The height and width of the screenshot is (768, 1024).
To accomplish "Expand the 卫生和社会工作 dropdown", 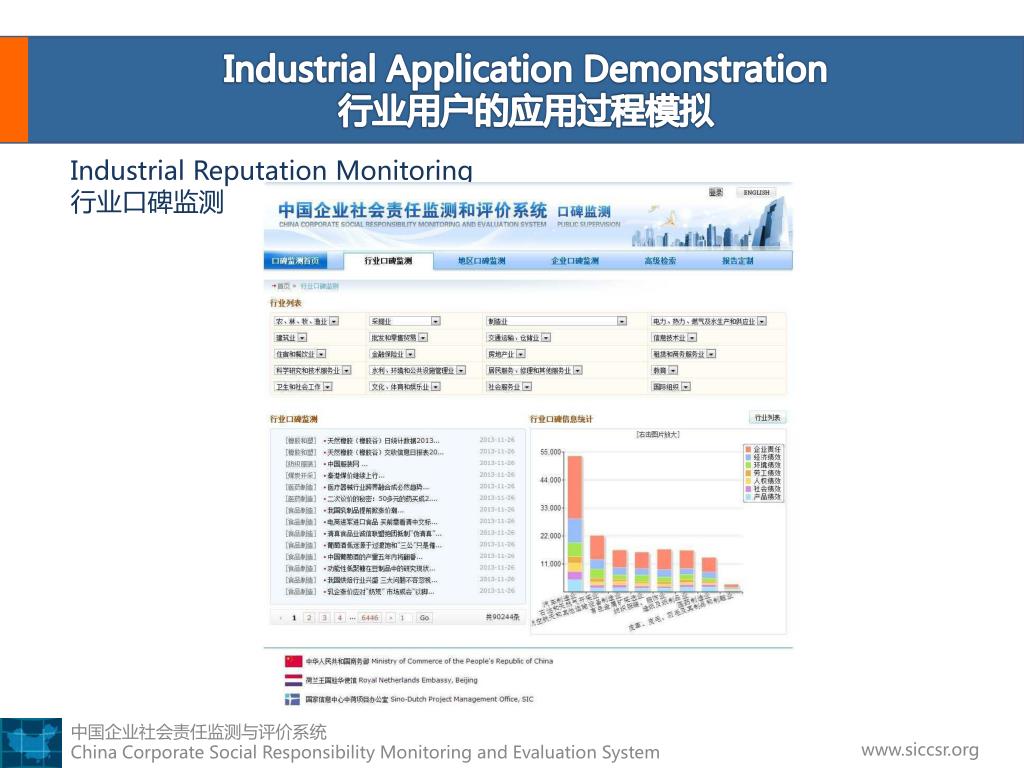I will click(x=303, y=387).
